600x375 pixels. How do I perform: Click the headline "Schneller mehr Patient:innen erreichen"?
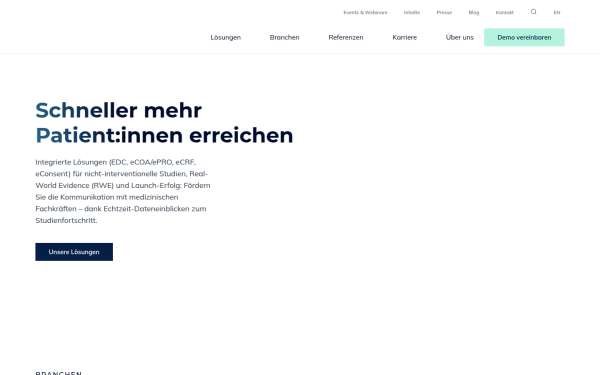click(x=164, y=123)
